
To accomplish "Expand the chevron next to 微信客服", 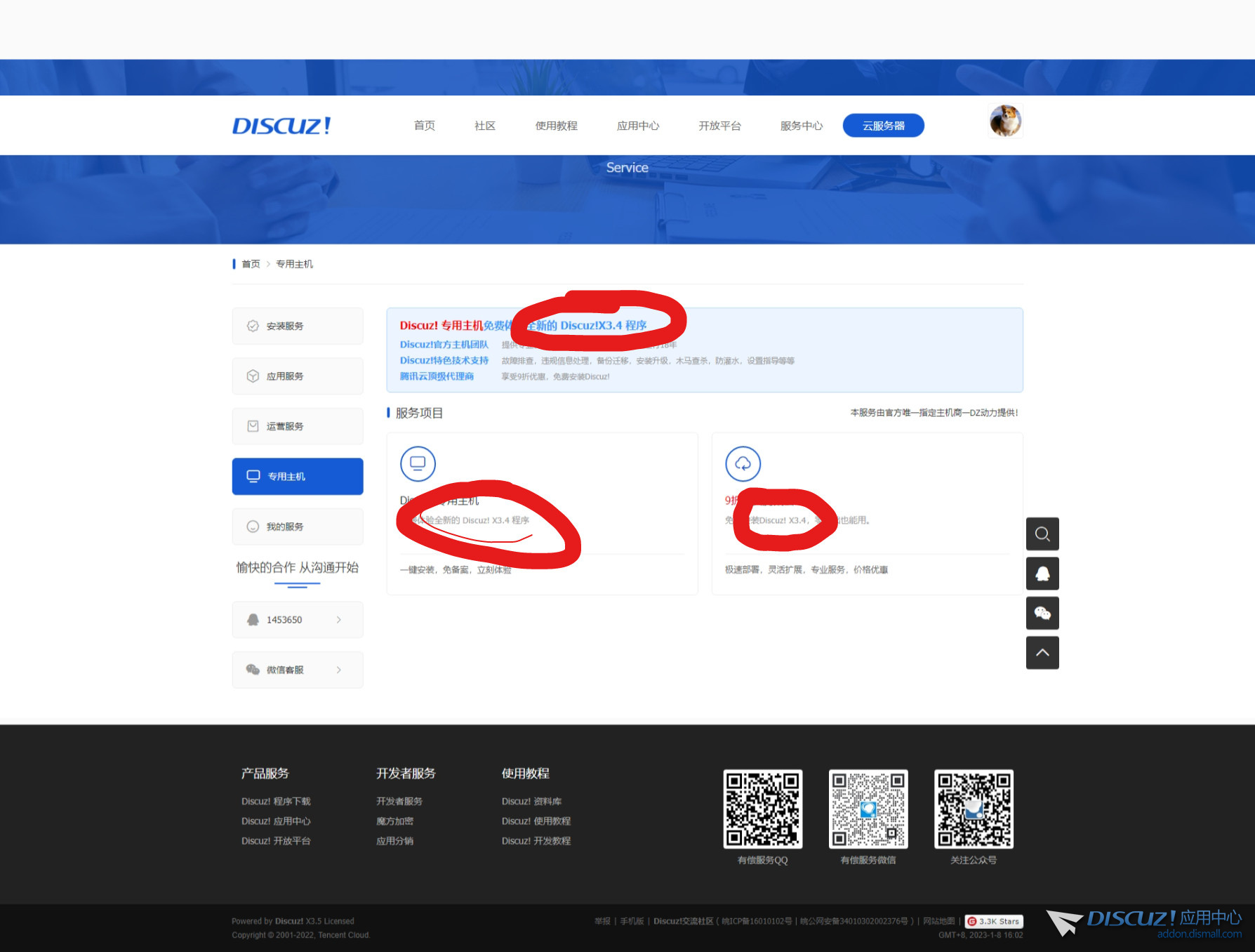I will 339,670.
